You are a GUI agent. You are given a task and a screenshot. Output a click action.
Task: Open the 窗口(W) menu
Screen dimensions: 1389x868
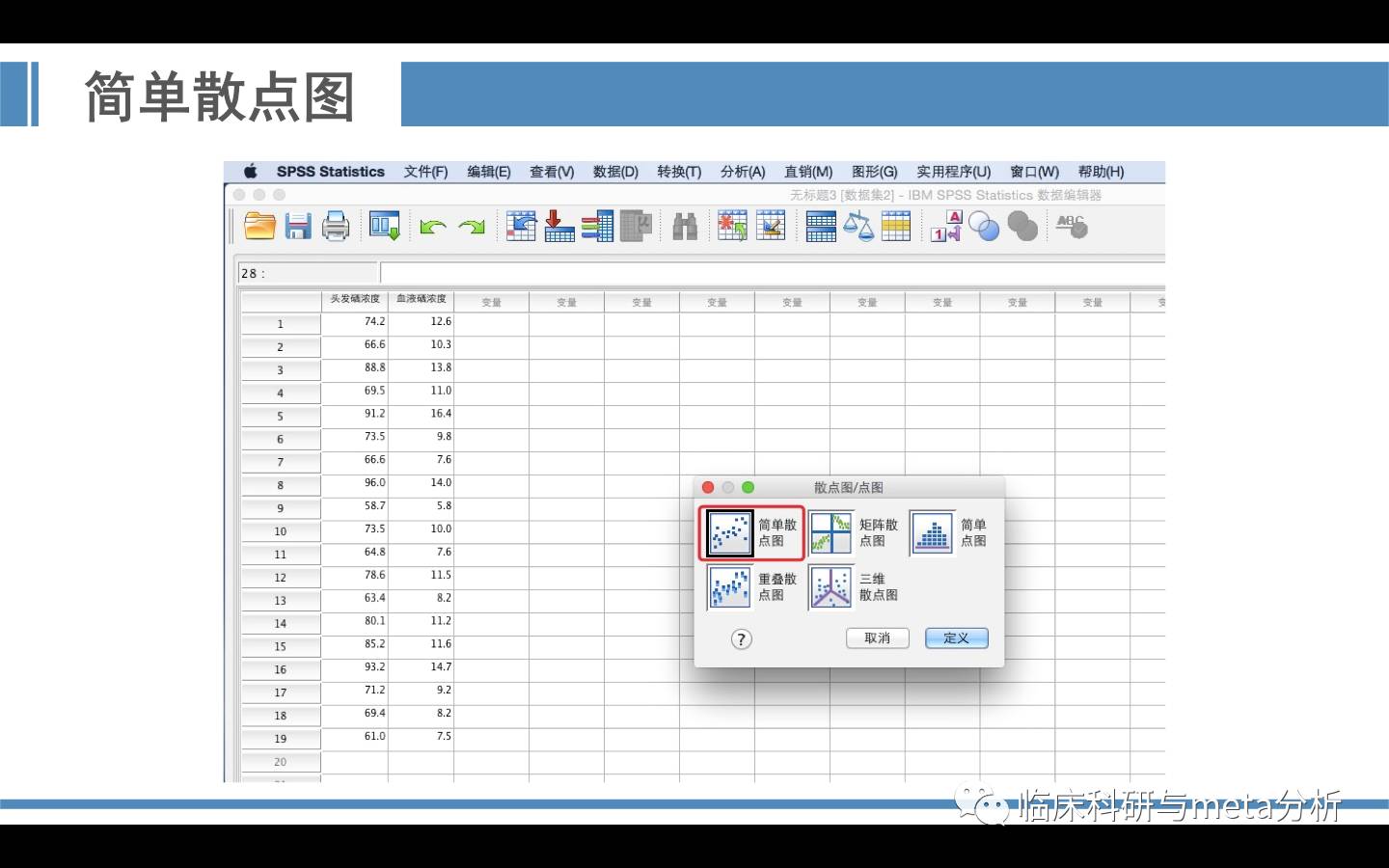pyautogui.click(x=1034, y=172)
